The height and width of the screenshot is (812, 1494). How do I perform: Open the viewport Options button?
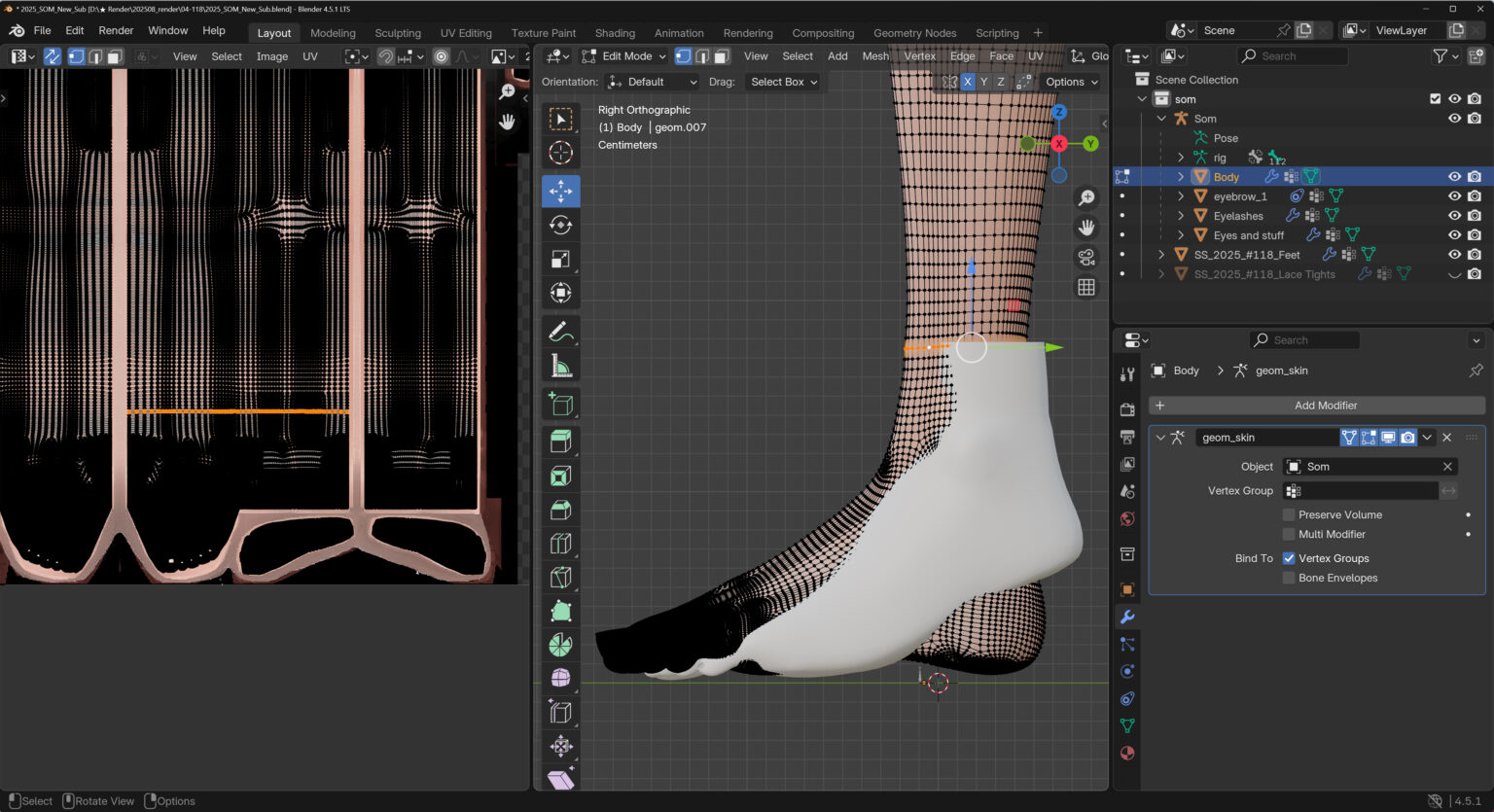1071,82
